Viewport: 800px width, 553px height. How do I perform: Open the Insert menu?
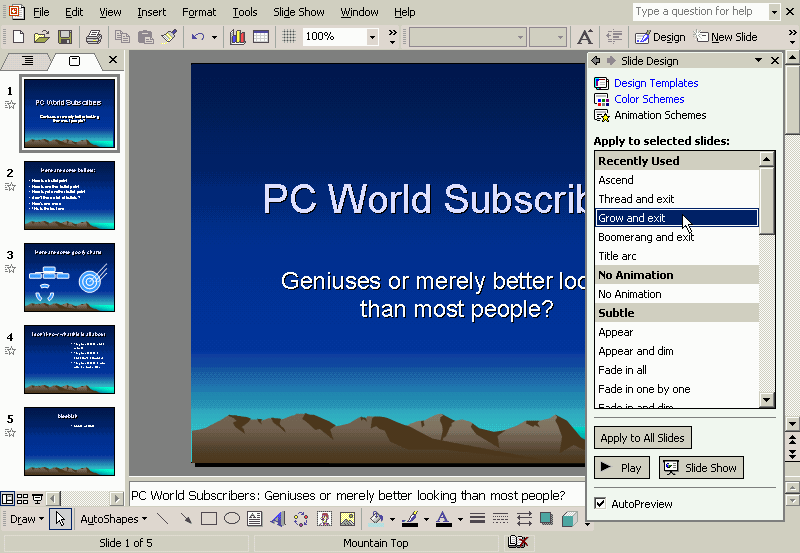(x=152, y=12)
